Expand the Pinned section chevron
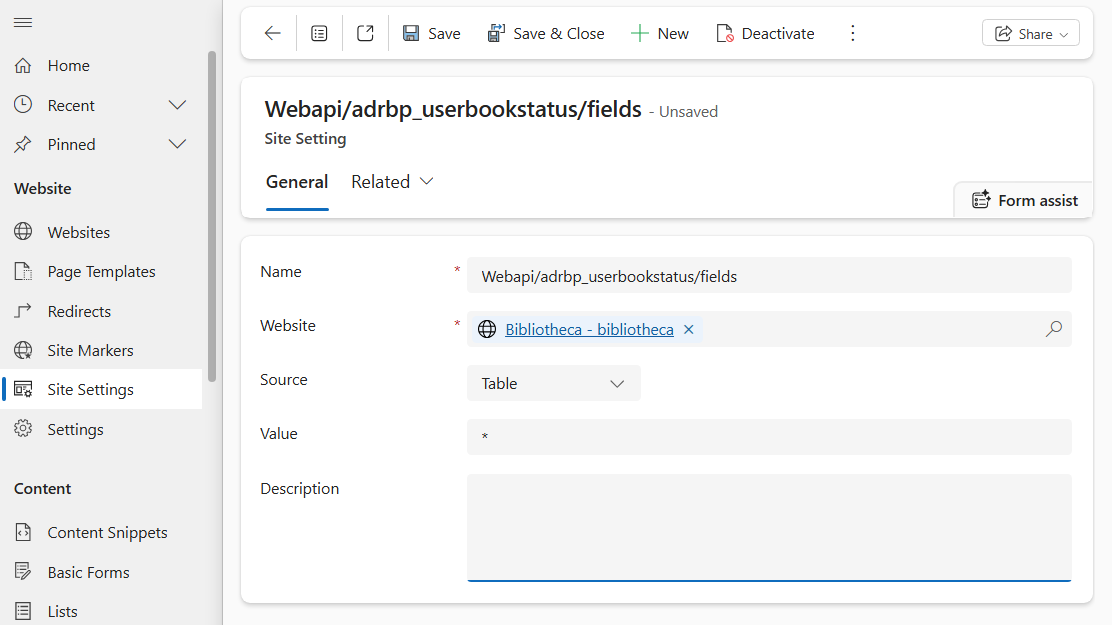This screenshot has height=625, width=1112. tap(177, 144)
